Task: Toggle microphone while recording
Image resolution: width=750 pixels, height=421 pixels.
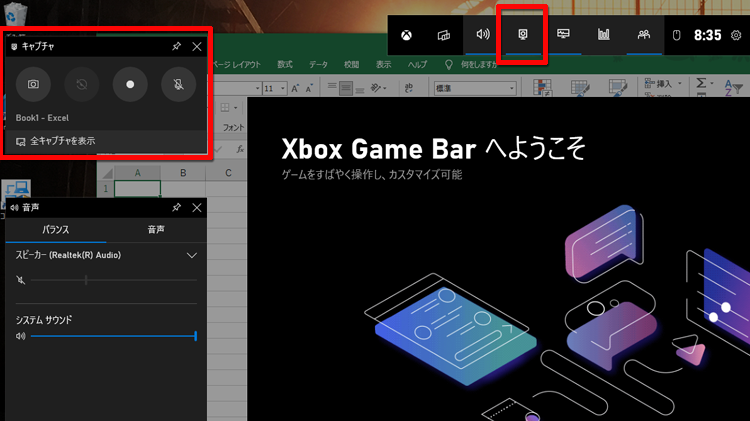Action: pyautogui.click(x=178, y=84)
